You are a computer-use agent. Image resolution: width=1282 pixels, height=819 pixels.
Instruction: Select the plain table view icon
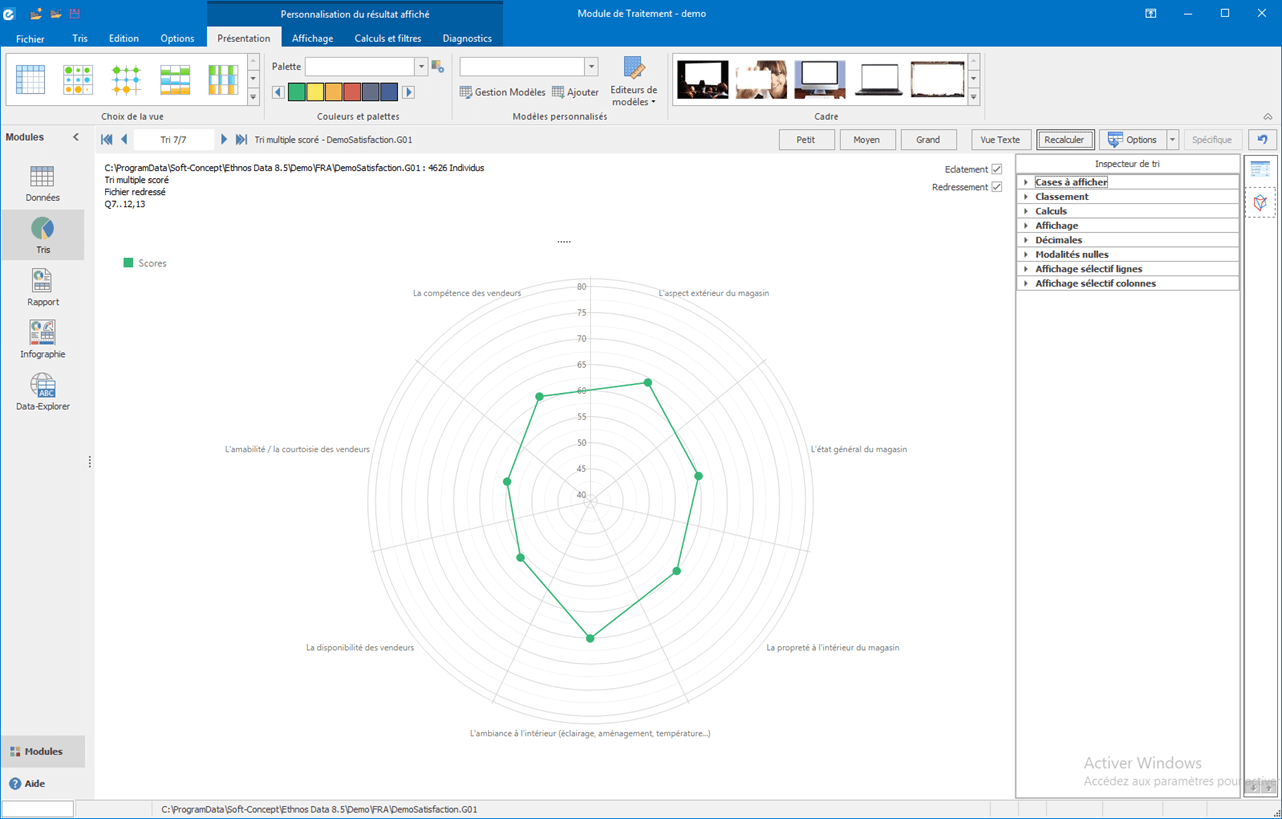coord(30,80)
